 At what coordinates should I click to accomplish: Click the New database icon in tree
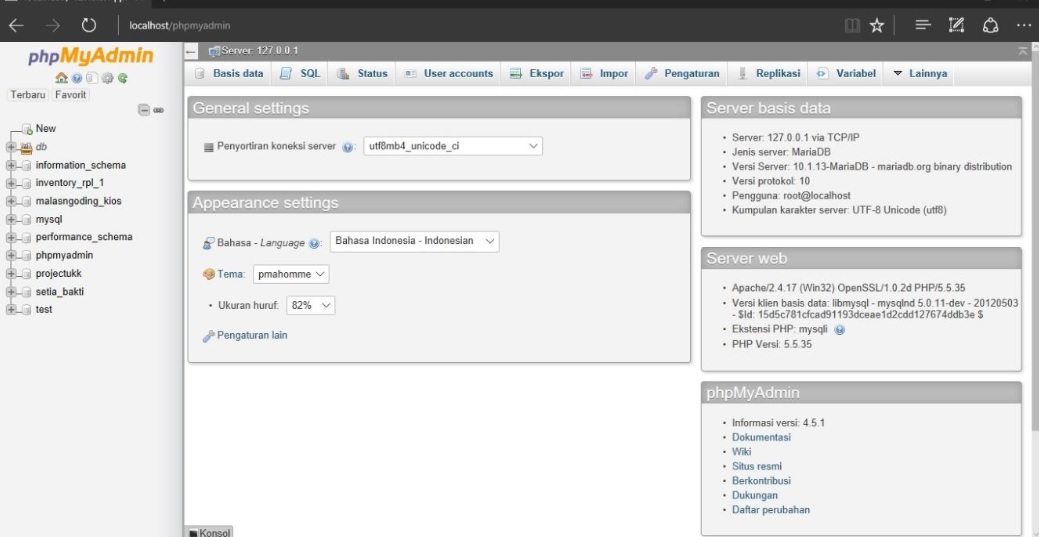27,129
